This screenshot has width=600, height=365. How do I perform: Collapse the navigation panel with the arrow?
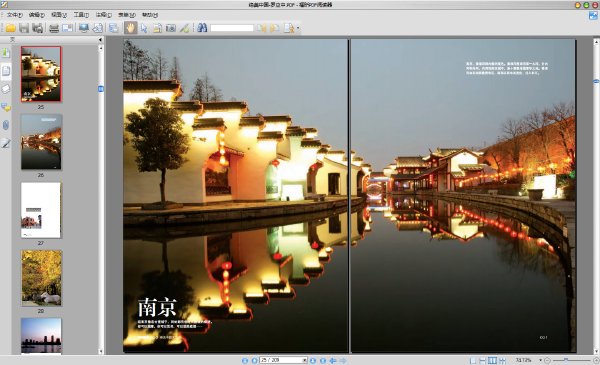100,39
